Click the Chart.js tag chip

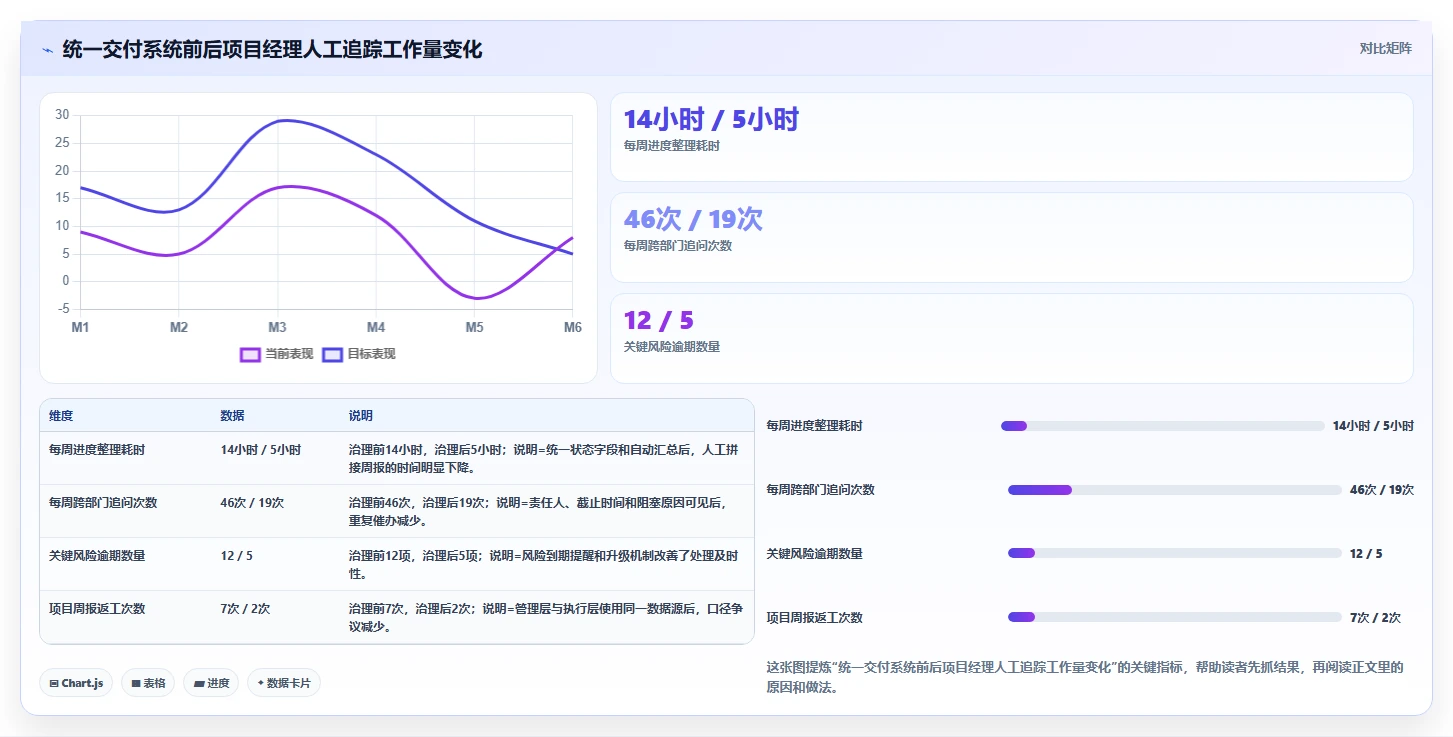click(x=76, y=683)
